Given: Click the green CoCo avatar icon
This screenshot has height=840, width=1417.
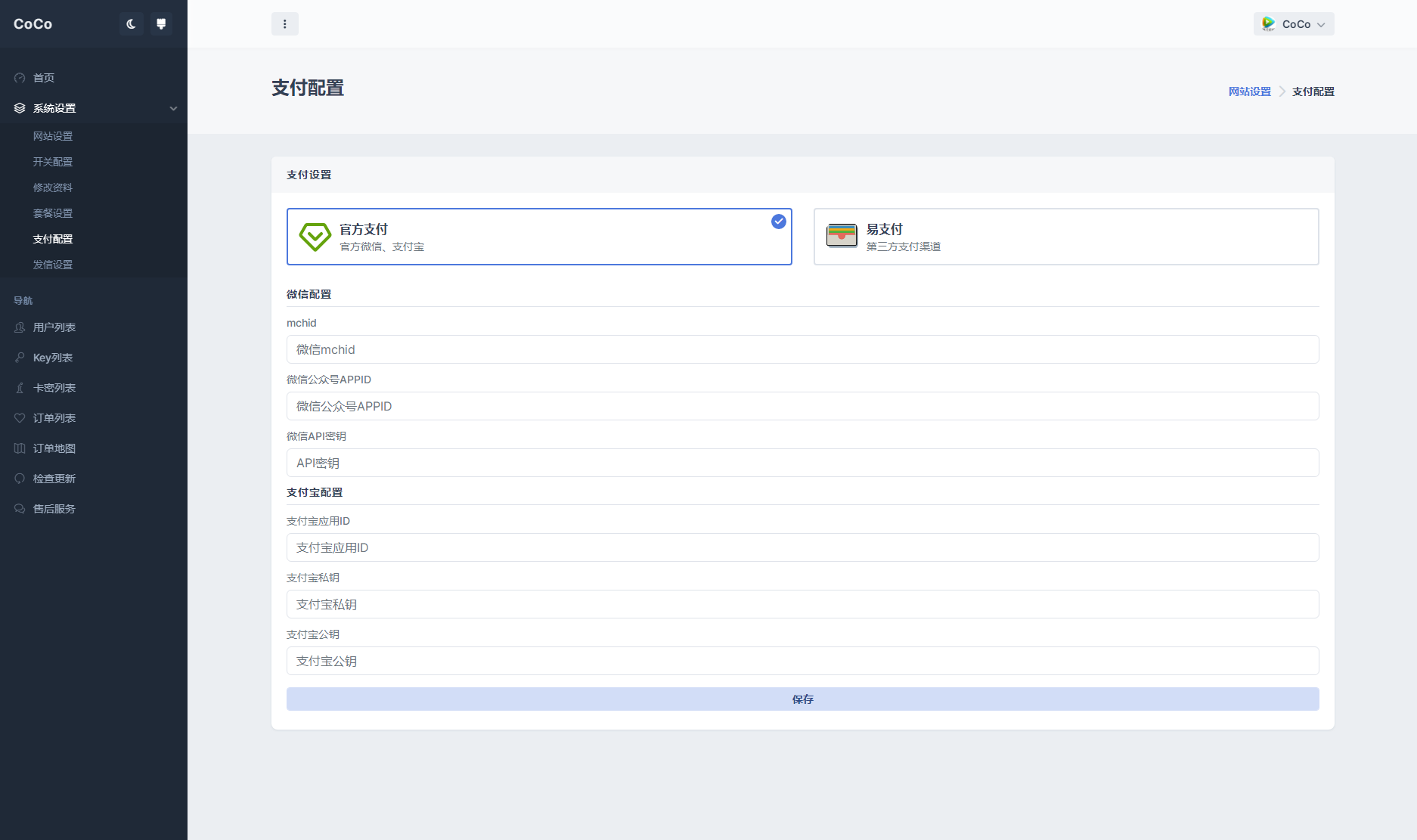Looking at the screenshot, I should coord(1267,23).
